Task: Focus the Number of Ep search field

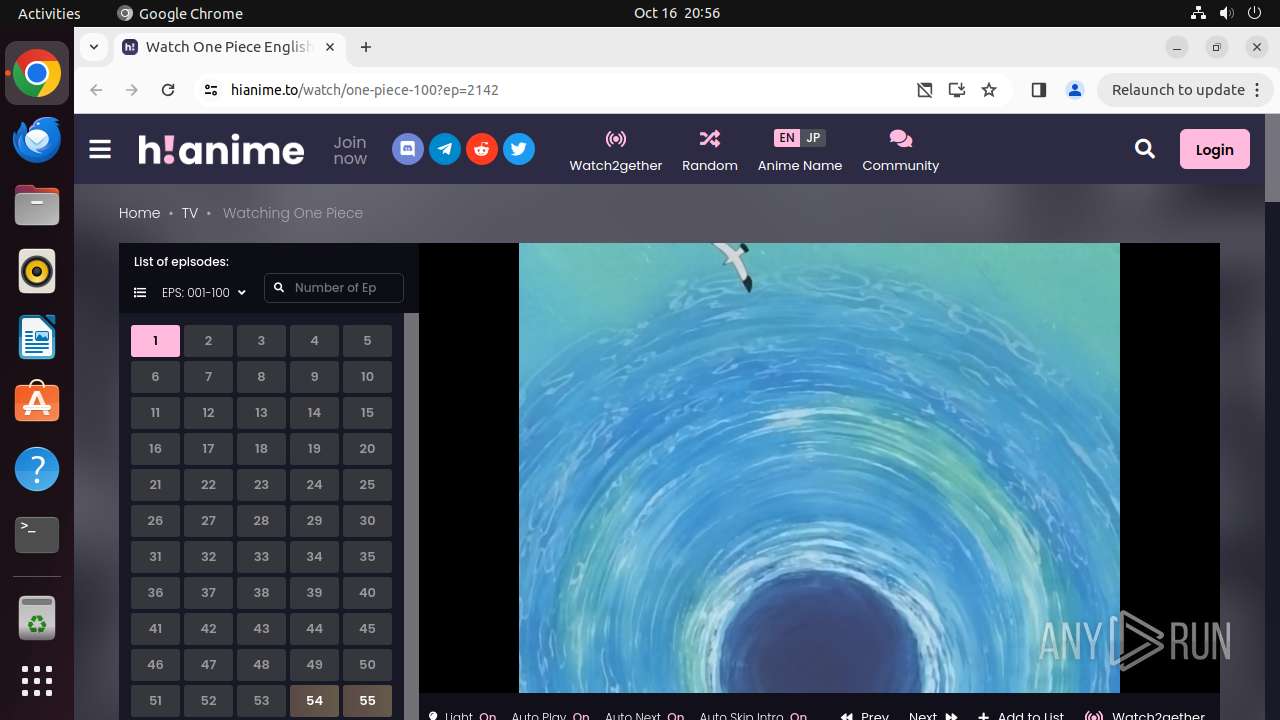Action: click(334, 288)
